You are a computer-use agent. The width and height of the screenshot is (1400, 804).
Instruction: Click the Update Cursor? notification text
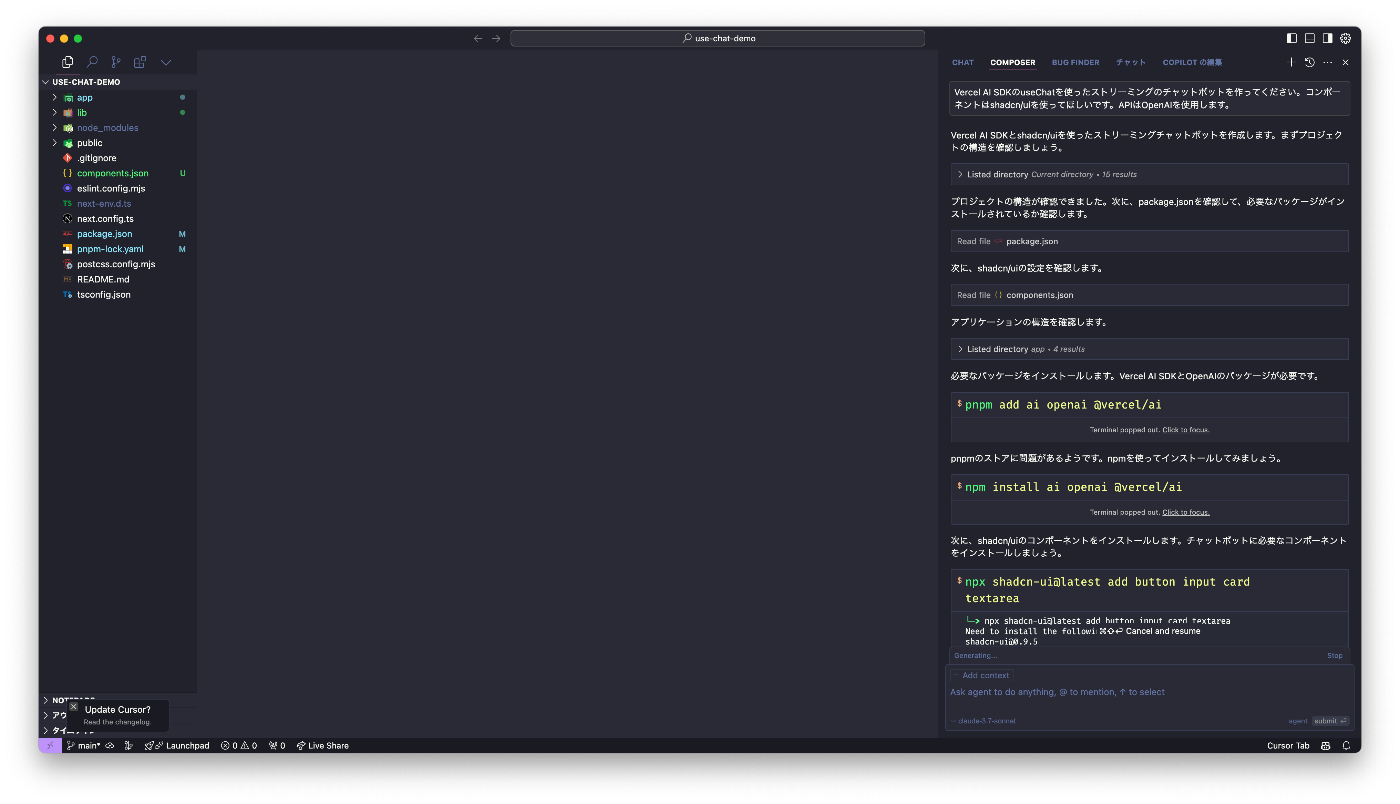[118, 710]
